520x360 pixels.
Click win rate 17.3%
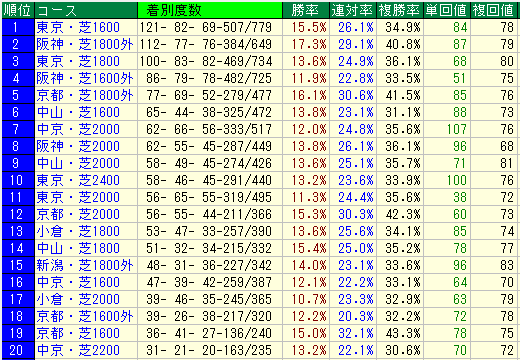(309, 44)
